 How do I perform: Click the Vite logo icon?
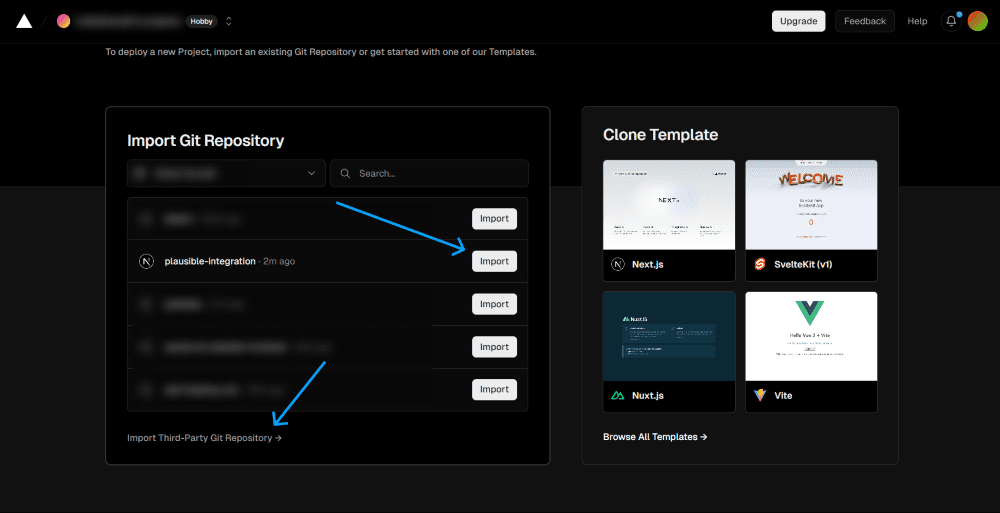760,396
